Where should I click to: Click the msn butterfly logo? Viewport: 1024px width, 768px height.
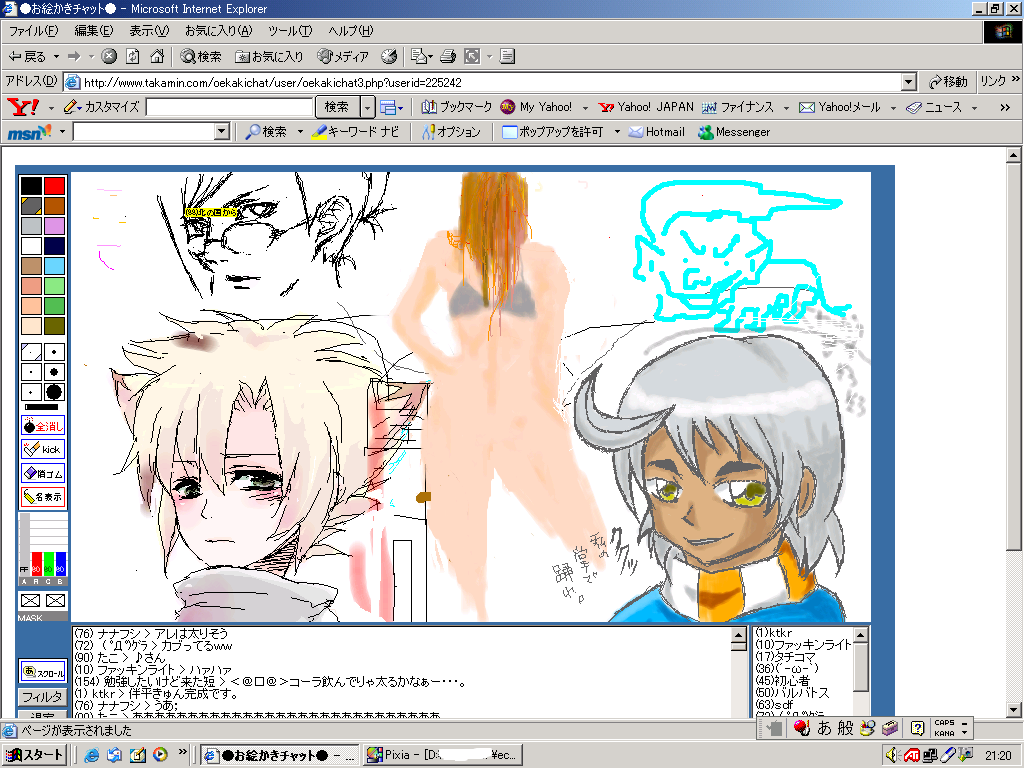[29, 132]
